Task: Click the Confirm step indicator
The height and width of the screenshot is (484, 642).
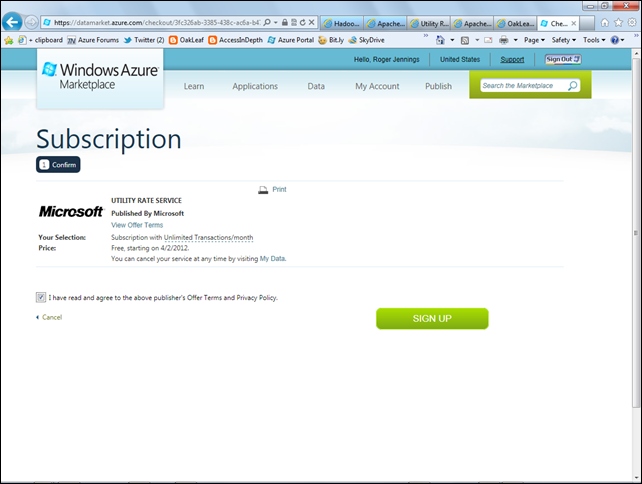Action: pos(58,165)
